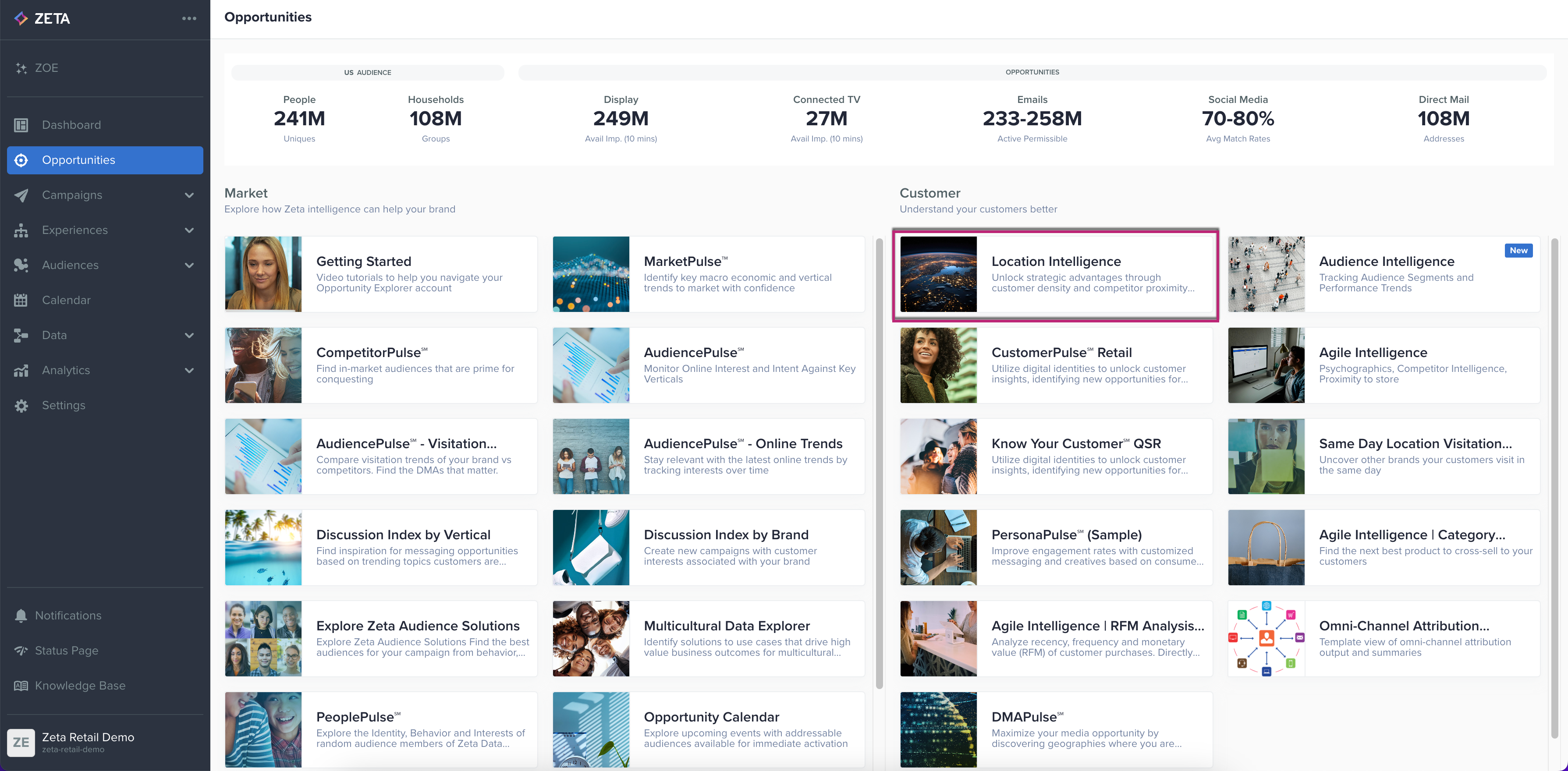Click the Calendar grid icon
Image resolution: width=1568 pixels, height=771 pixels.
tap(21, 300)
